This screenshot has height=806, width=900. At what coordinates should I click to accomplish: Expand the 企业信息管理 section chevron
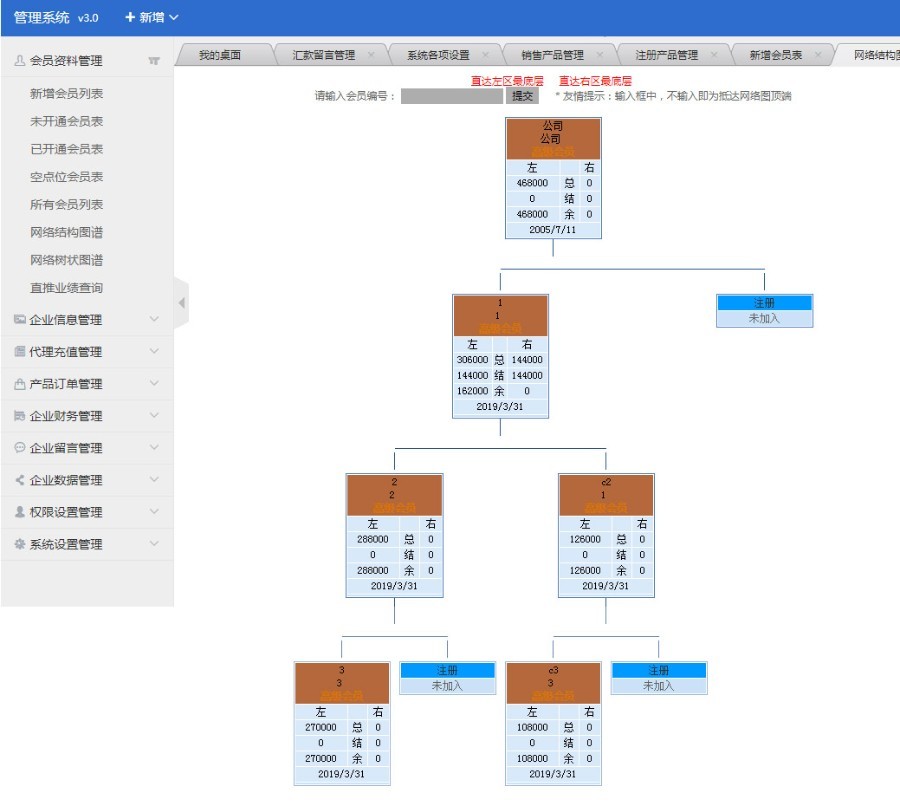[x=155, y=319]
